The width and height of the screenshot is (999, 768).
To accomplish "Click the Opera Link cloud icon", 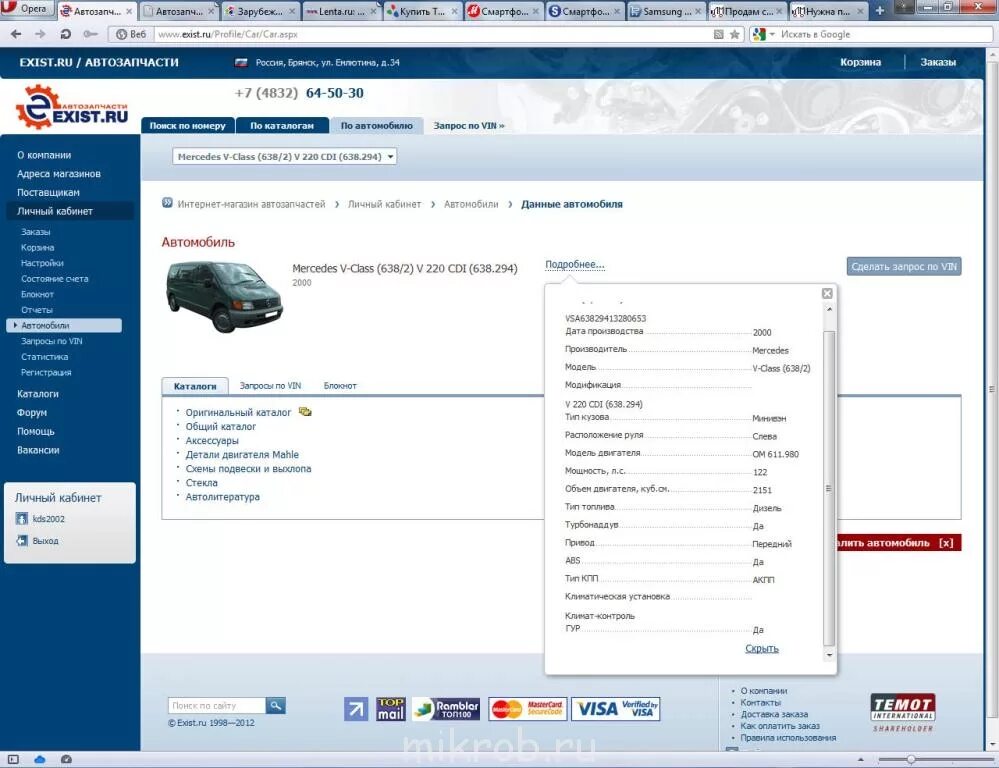I will [40, 759].
